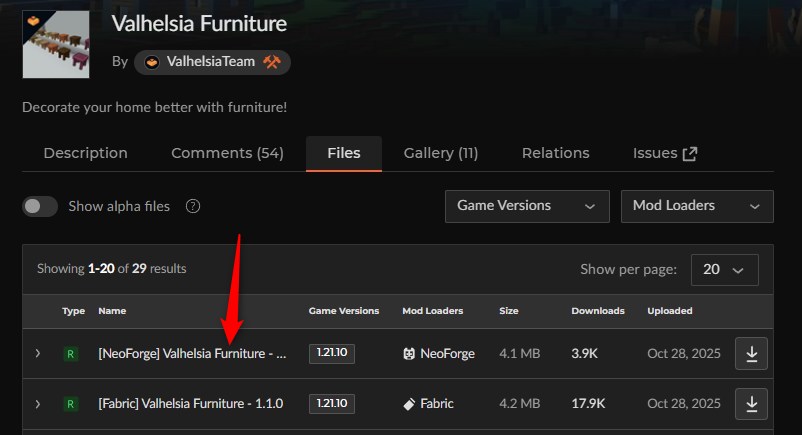
Task: Download the NeoForge file with the download icon
Action: [751, 354]
